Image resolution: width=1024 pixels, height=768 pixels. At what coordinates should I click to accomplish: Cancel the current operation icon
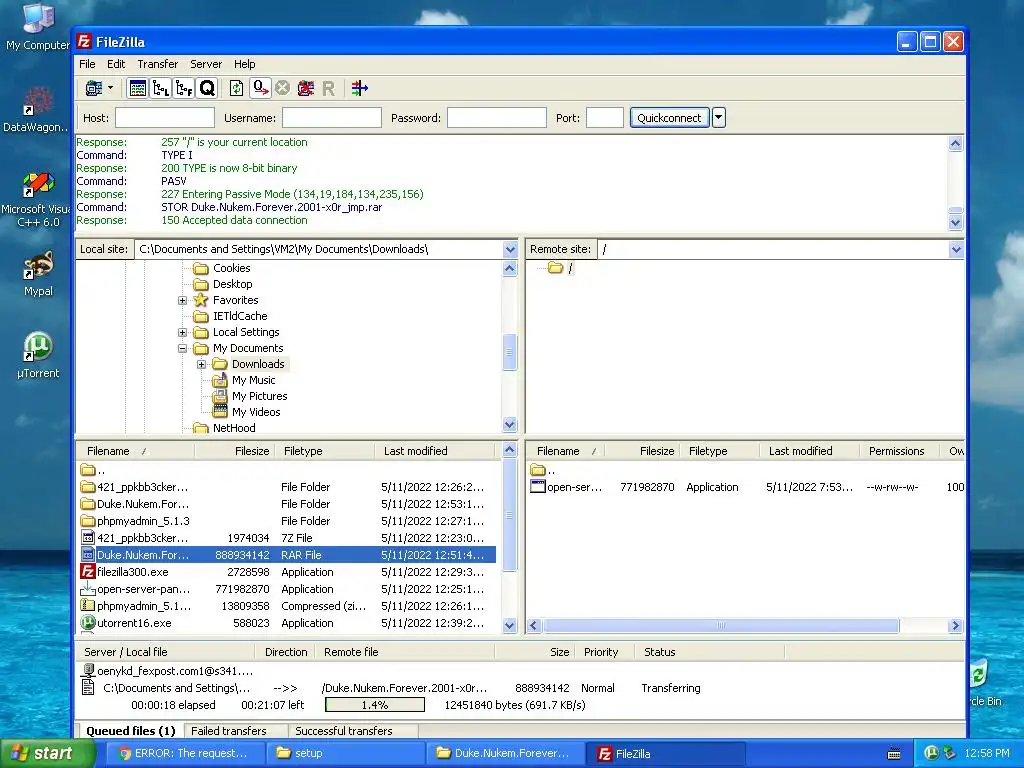click(x=282, y=88)
